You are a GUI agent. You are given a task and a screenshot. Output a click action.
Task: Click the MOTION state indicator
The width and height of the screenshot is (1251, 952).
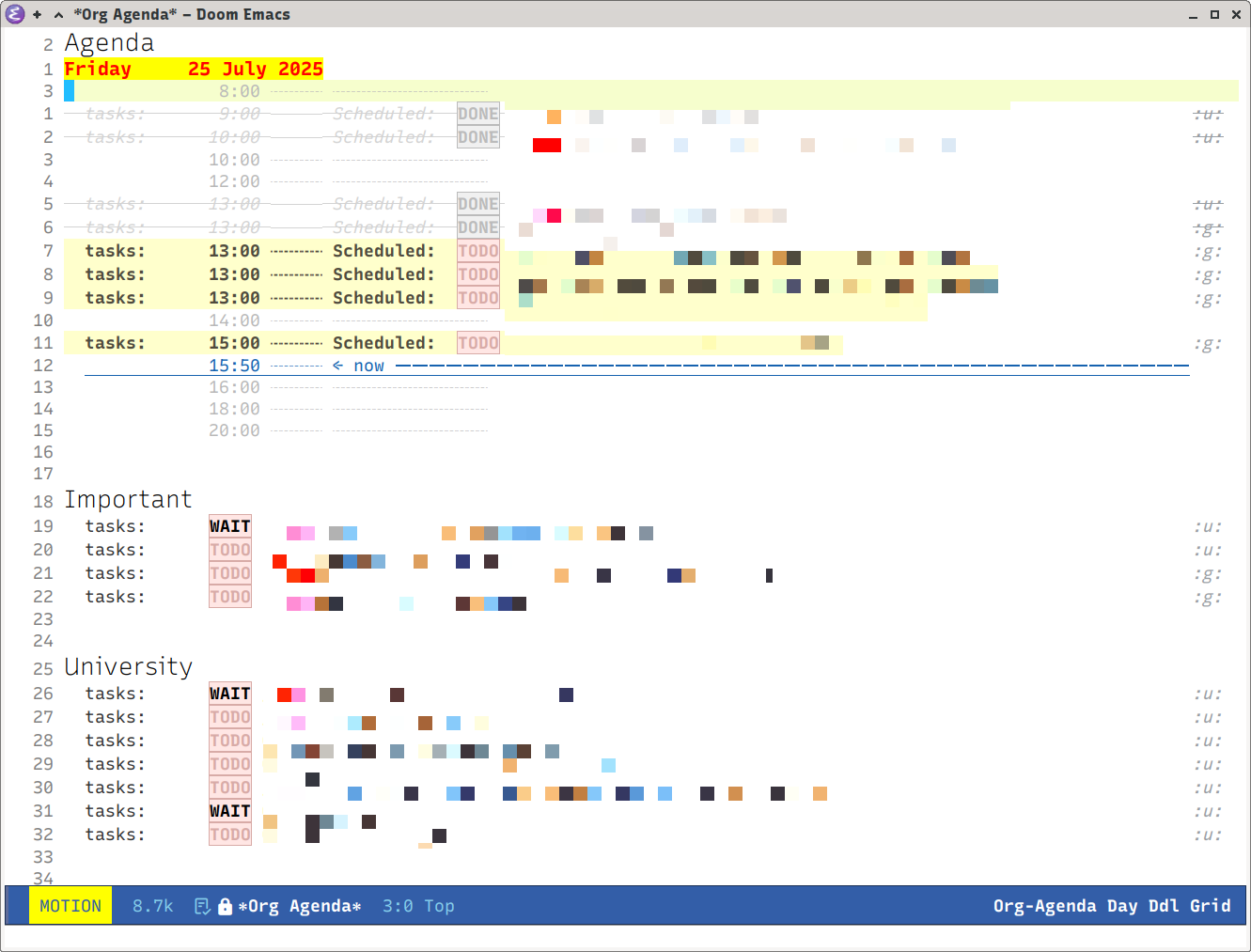70,906
